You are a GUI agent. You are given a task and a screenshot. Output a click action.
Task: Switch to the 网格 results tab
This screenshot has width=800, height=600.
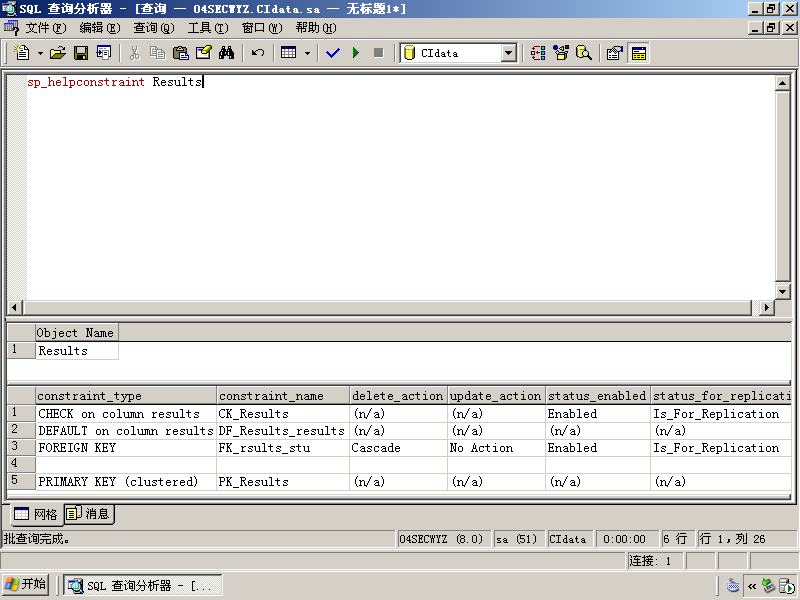36,514
